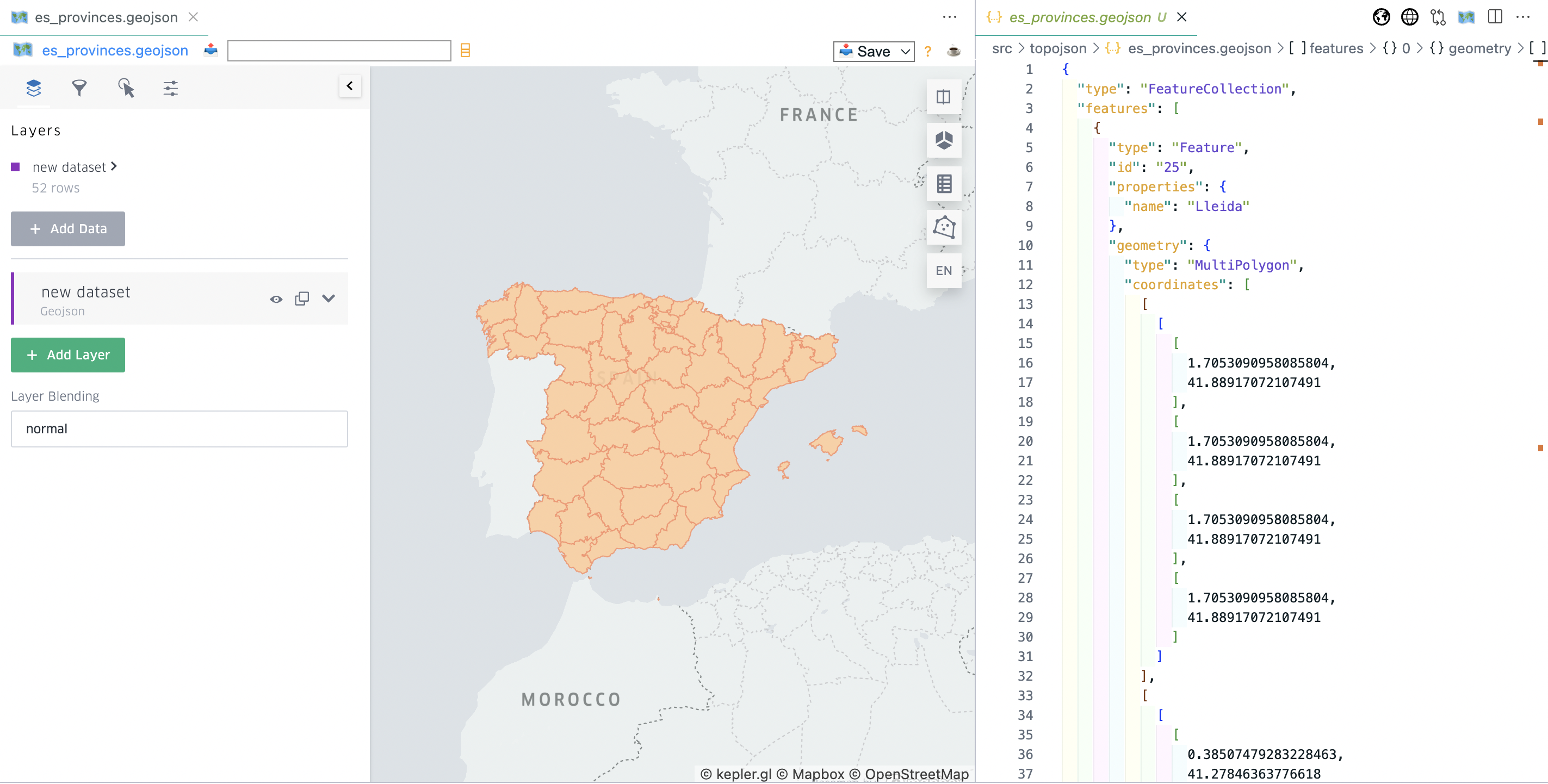Duplicate the new dataset layer
The height and width of the screenshot is (784, 1548).
(302, 298)
